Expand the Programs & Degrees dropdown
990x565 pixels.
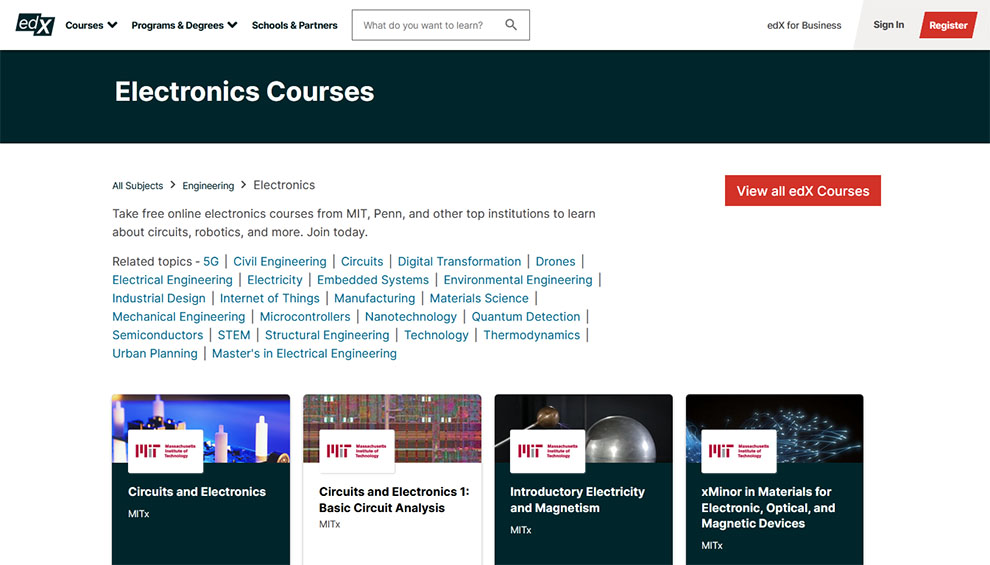(x=184, y=25)
